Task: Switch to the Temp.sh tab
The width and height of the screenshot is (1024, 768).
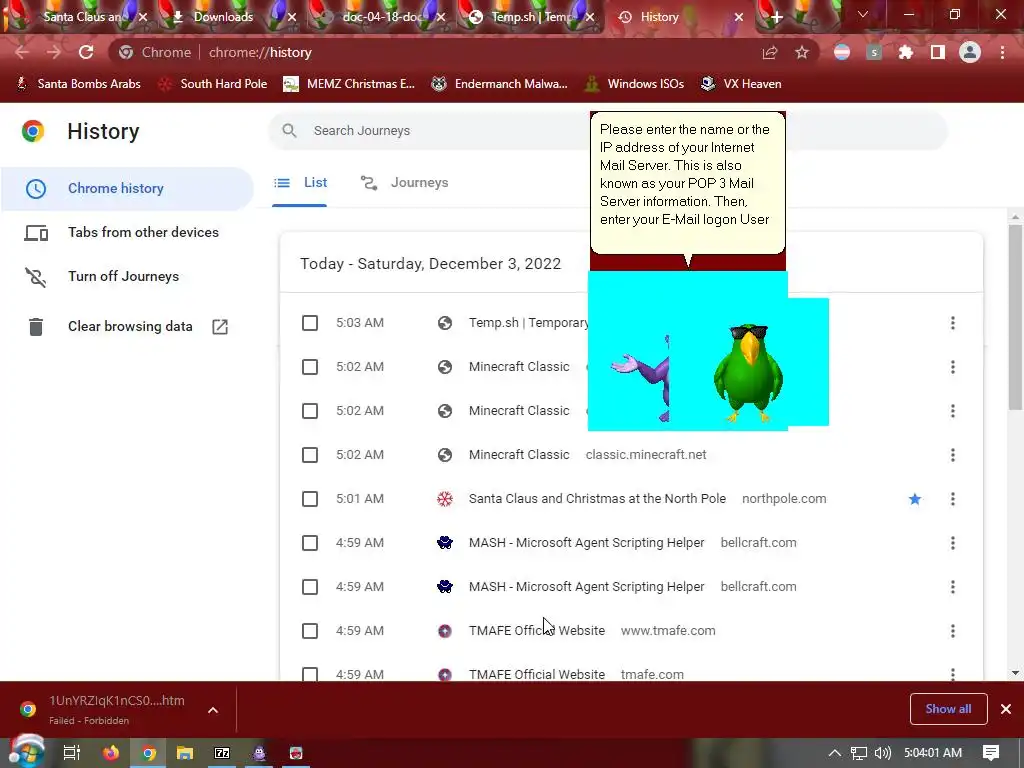Action: point(530,17)
